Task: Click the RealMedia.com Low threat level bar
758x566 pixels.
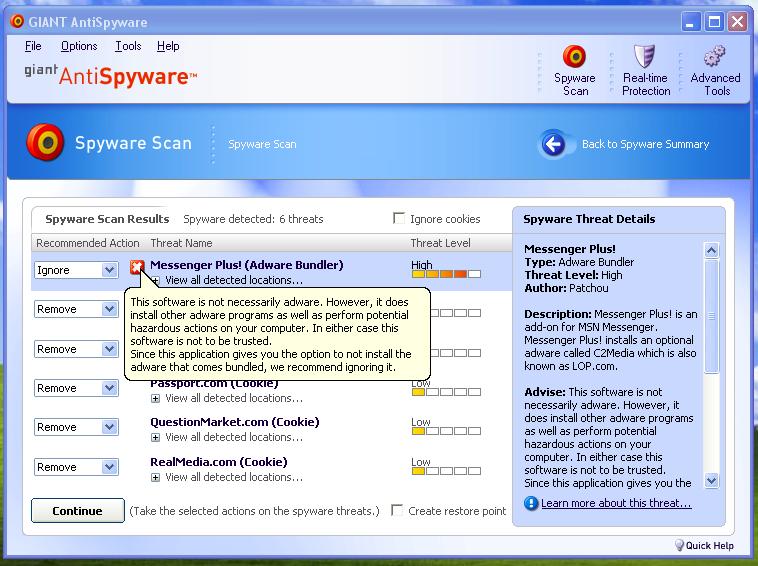Action: pos(446,471)
